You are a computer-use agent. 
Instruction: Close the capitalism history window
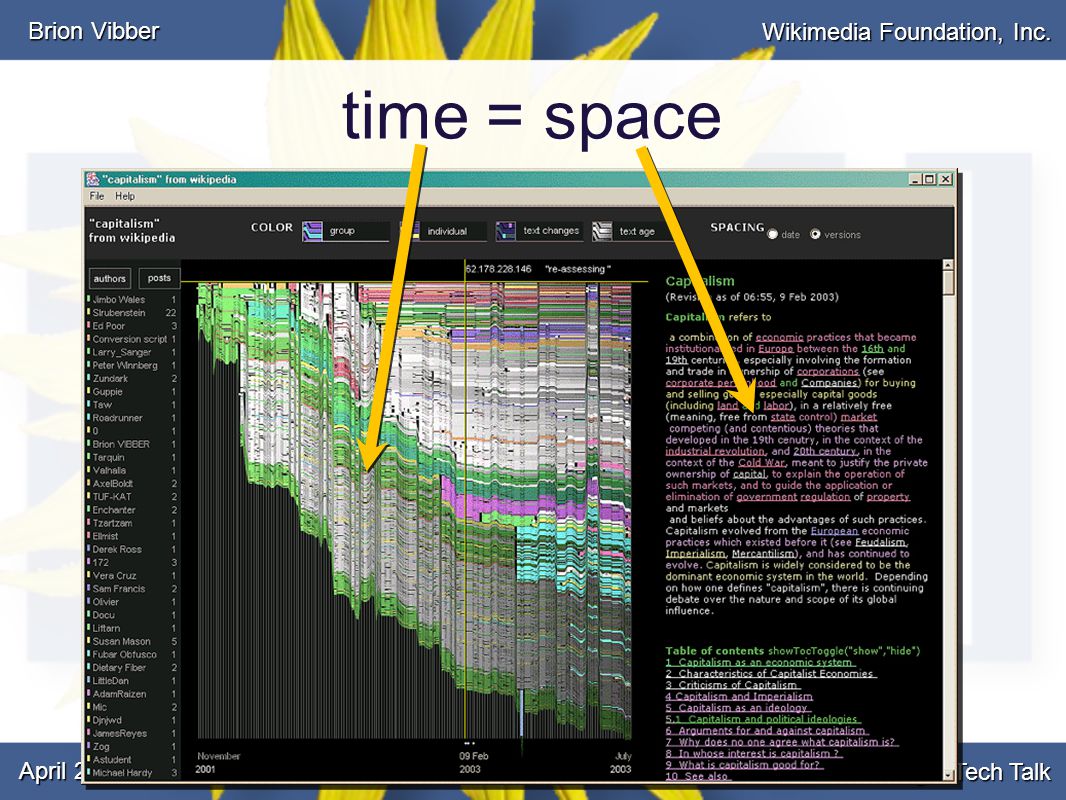click(945, 179)
